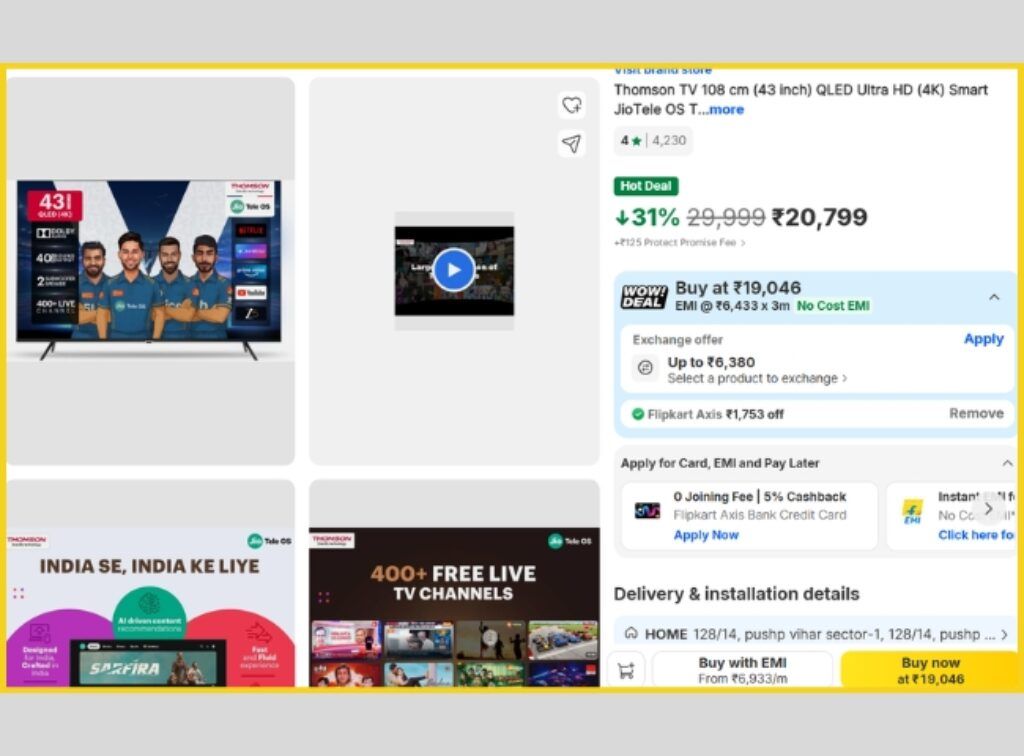
Task: Click 'Click here' link on Instant EMI card
Action: coord(976,535)
